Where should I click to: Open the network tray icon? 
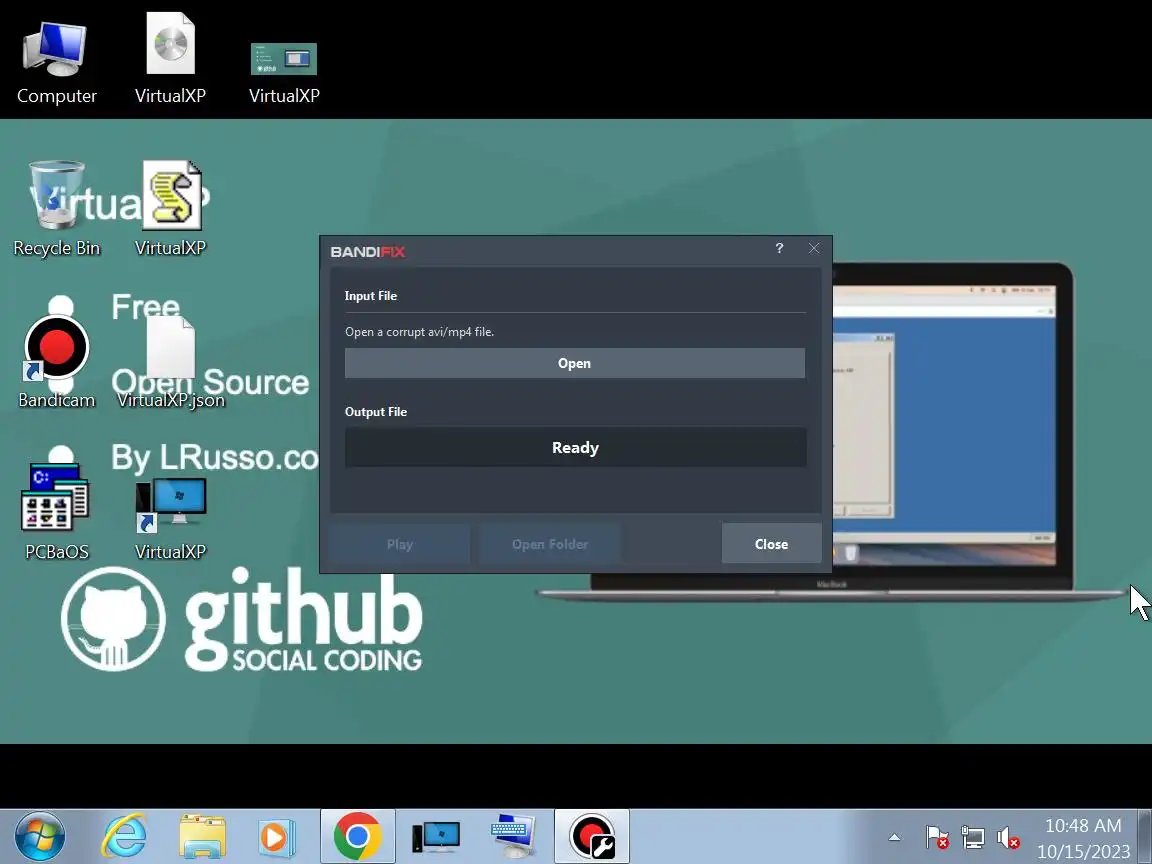pyautogui.click(x=973, y=837)
